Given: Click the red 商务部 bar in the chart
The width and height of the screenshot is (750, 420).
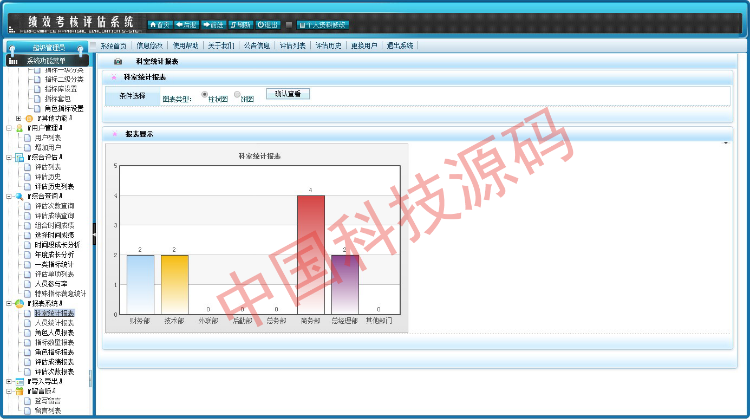Looking at the screenshot, I should point(311,254).
